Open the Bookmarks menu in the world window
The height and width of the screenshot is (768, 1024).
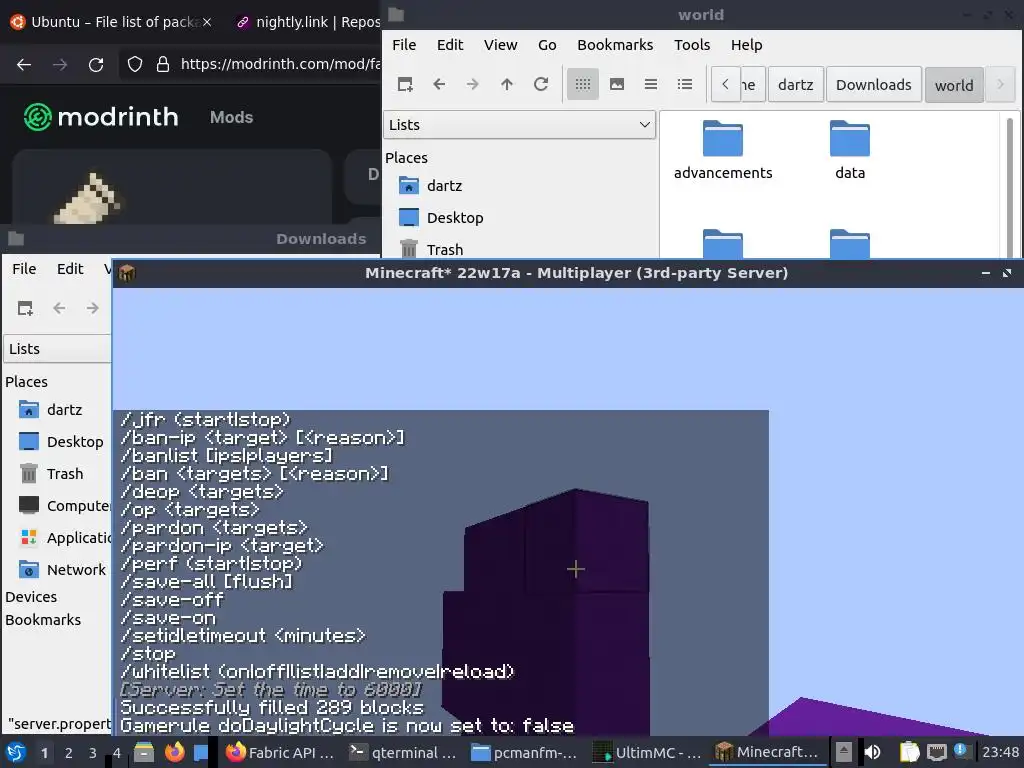(x=615, y=44)
